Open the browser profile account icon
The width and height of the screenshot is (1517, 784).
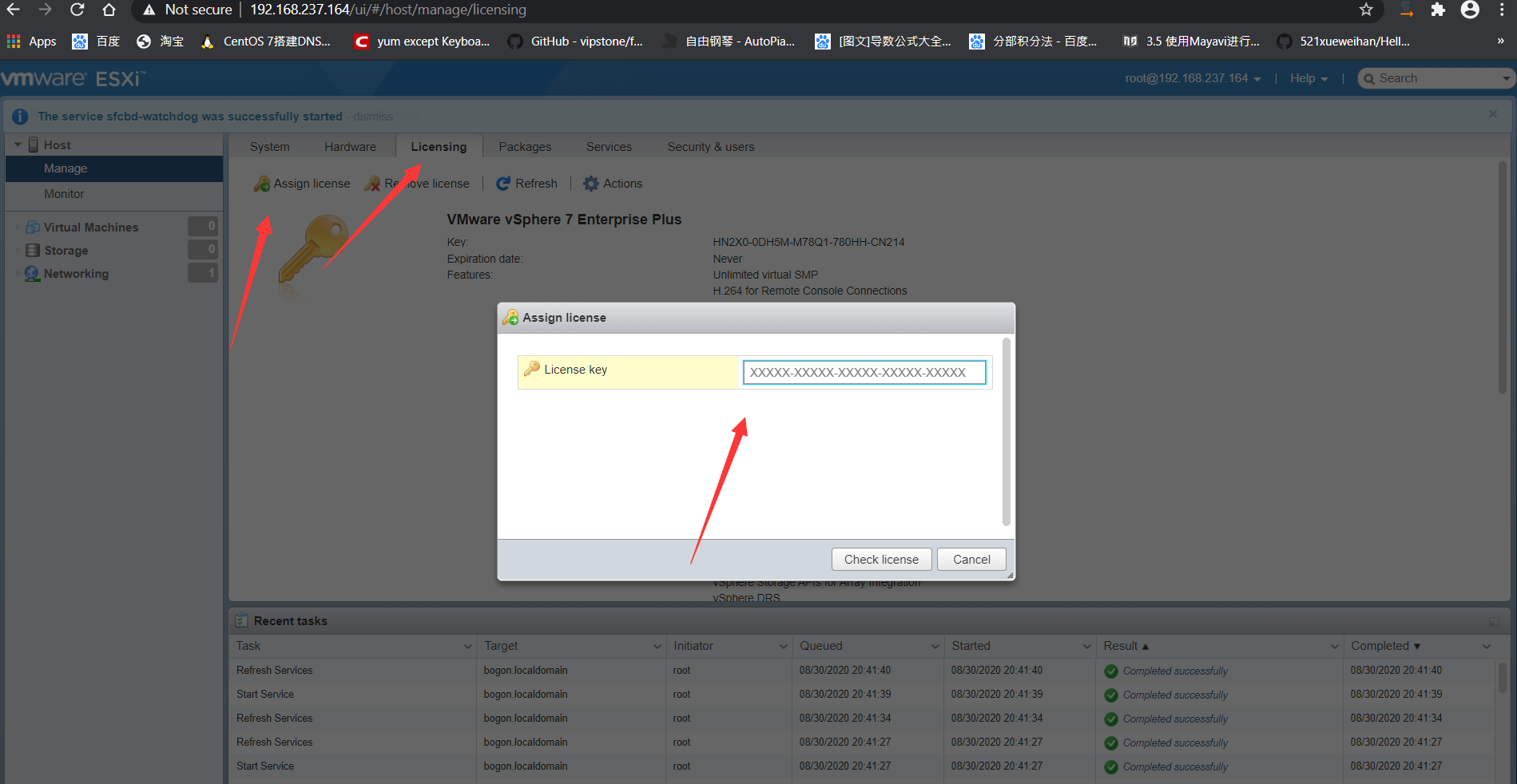coord(1470,10)
